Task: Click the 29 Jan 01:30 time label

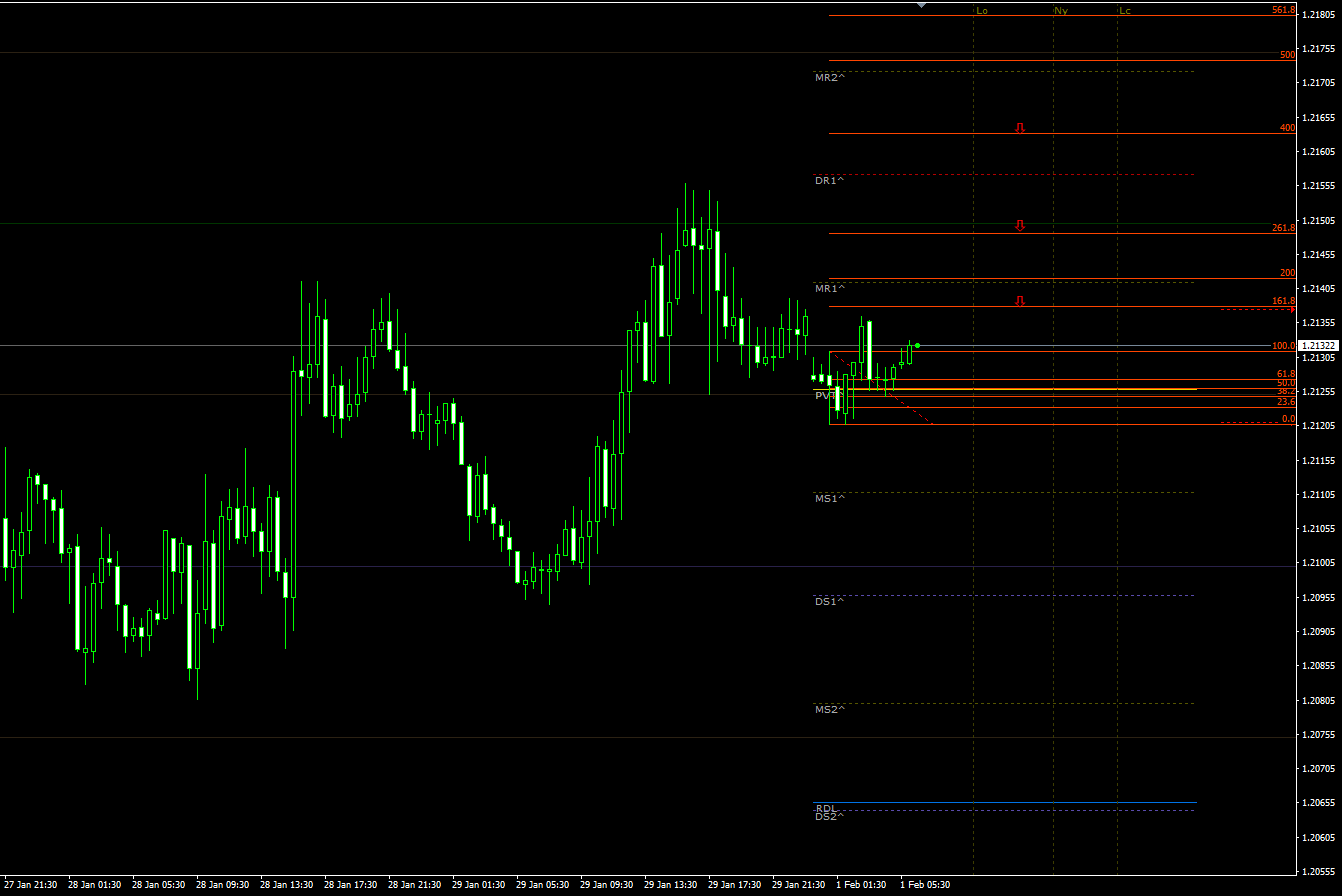Action: pyautogui.click(x=479, y=885)
